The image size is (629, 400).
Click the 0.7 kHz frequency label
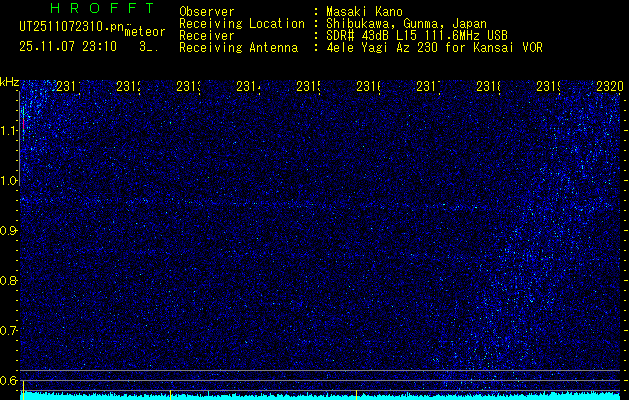click(x=9, y=331)
